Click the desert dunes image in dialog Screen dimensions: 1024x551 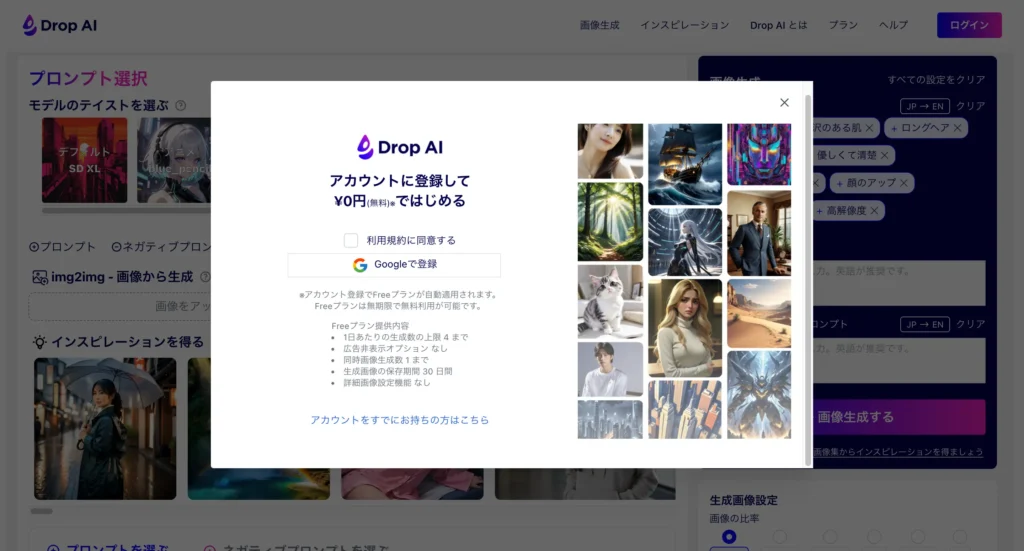(x=759, y=313)
